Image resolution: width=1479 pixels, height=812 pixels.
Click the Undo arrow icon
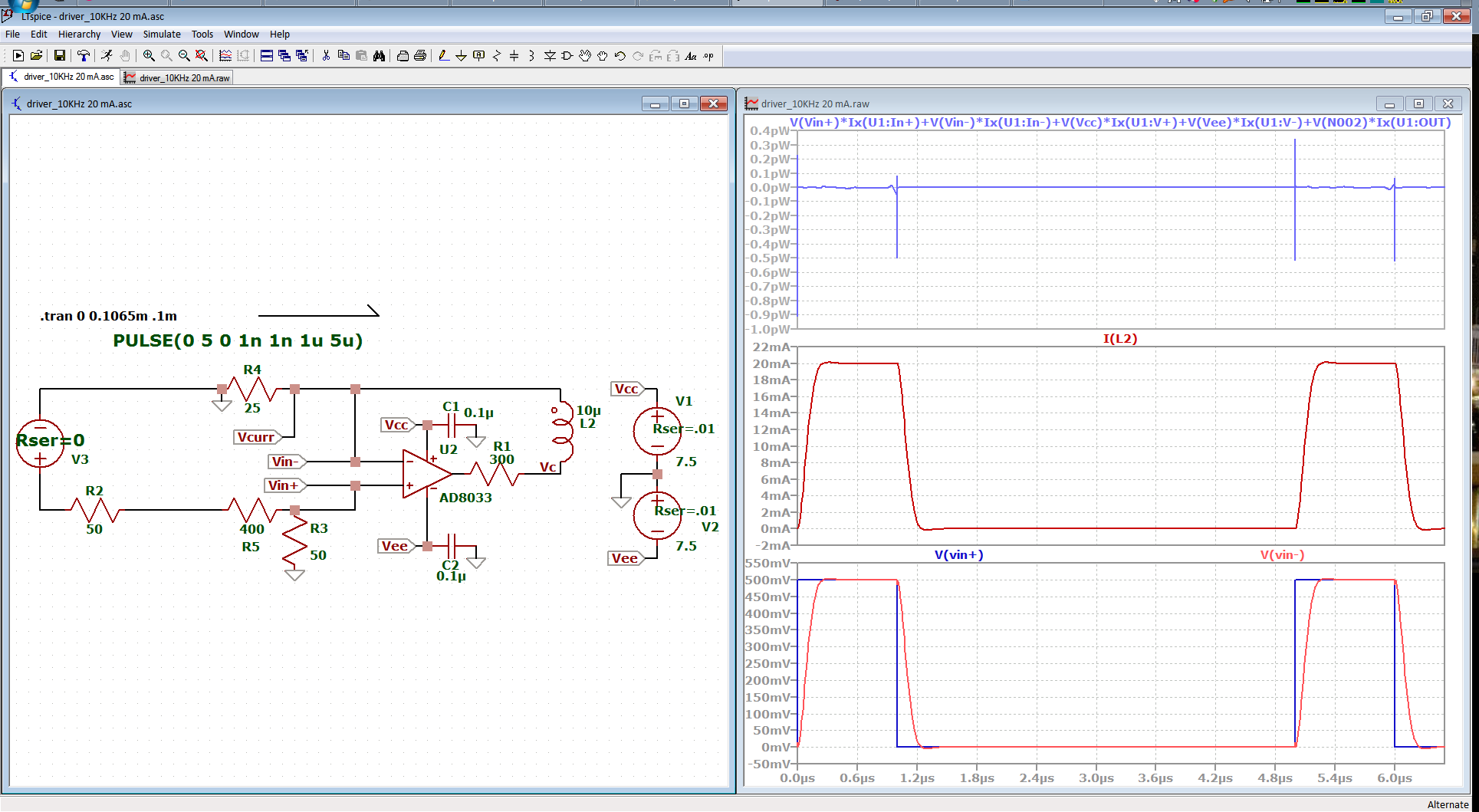tap(620, 55)
